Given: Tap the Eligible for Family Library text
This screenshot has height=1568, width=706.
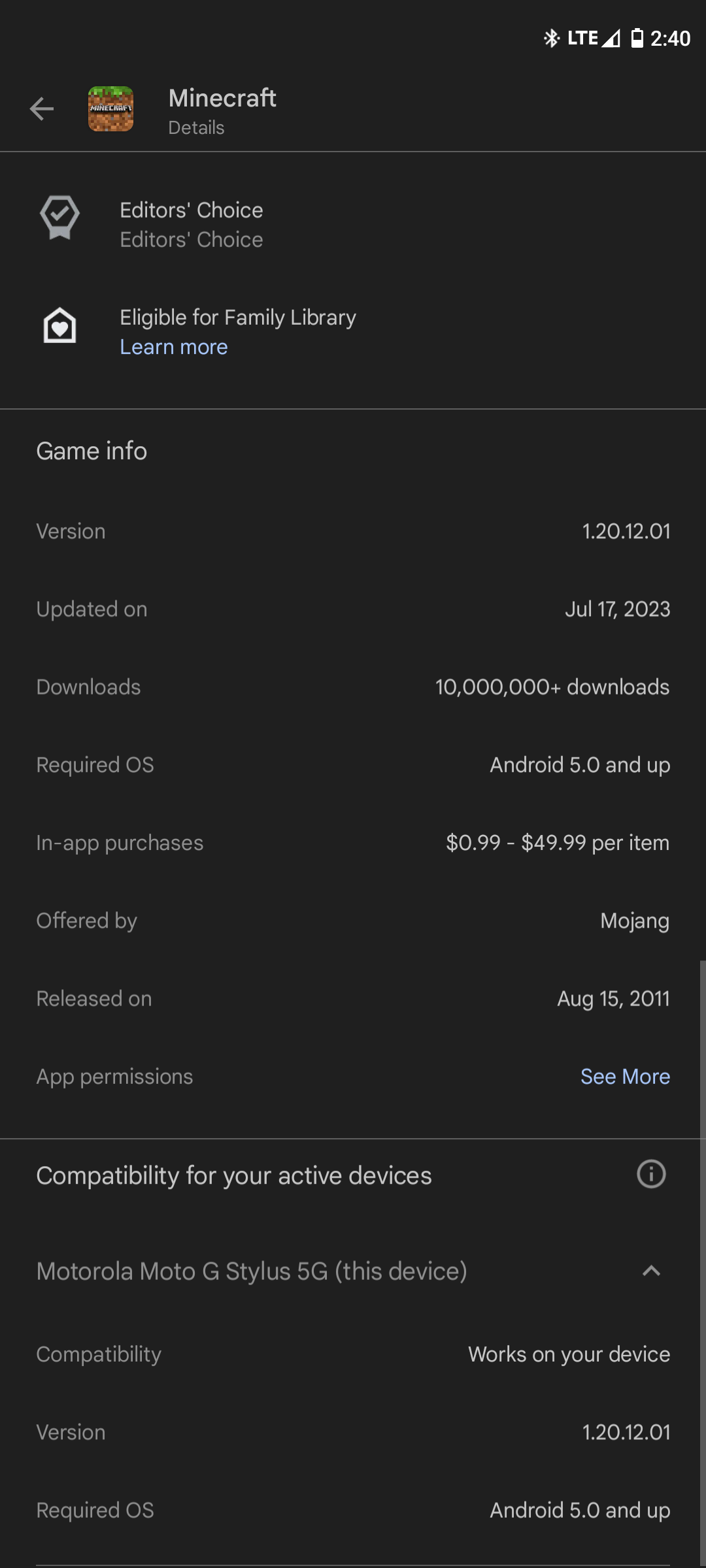Looking at the screenshot, I should pos(238,318).
